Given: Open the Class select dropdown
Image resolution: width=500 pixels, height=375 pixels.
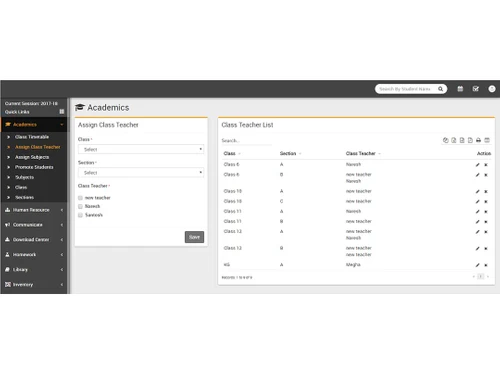Looking at the screenshot, I should pyautogui.click(x=141, y=149).
